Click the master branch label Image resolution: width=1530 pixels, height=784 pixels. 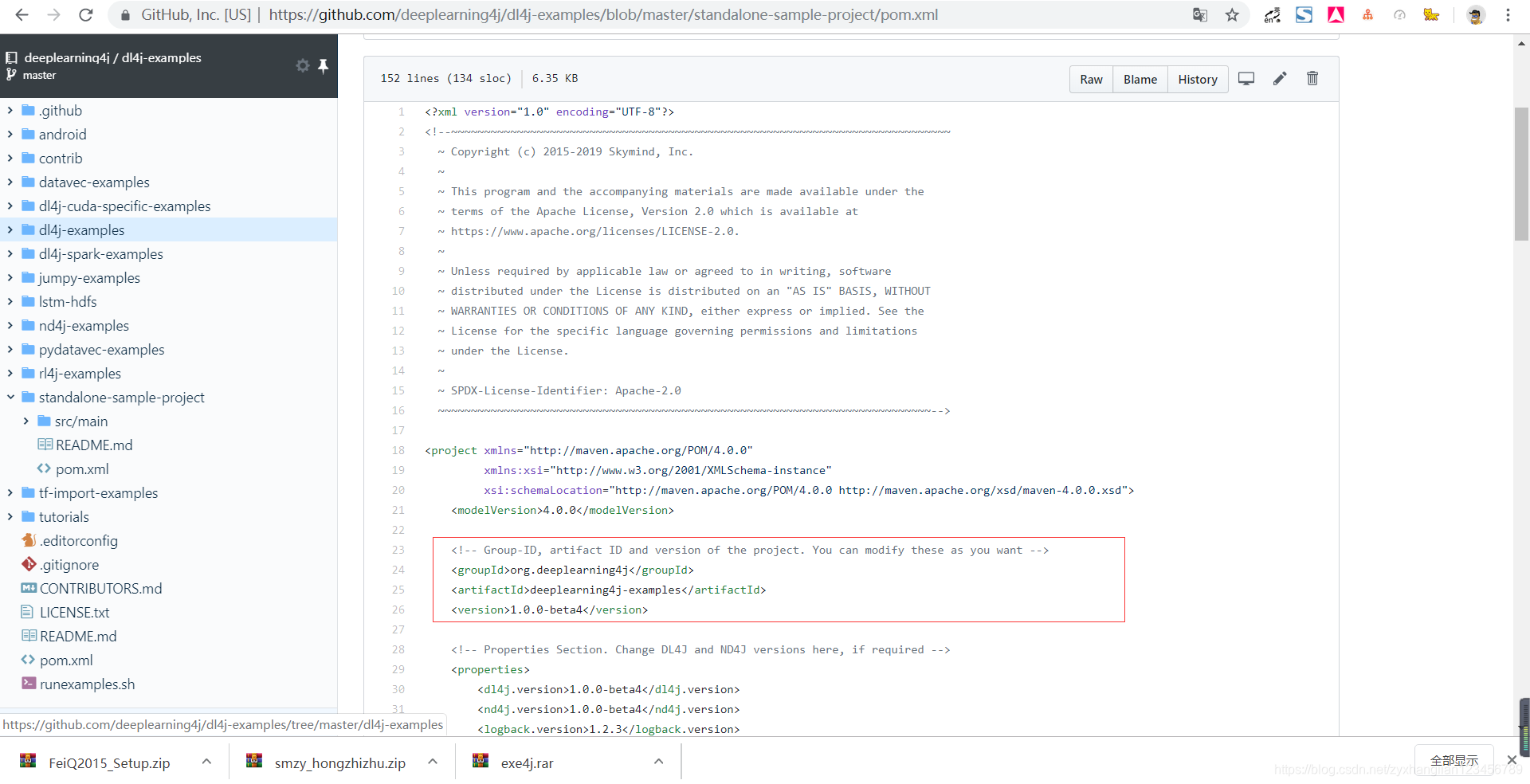tap(39, 75)
